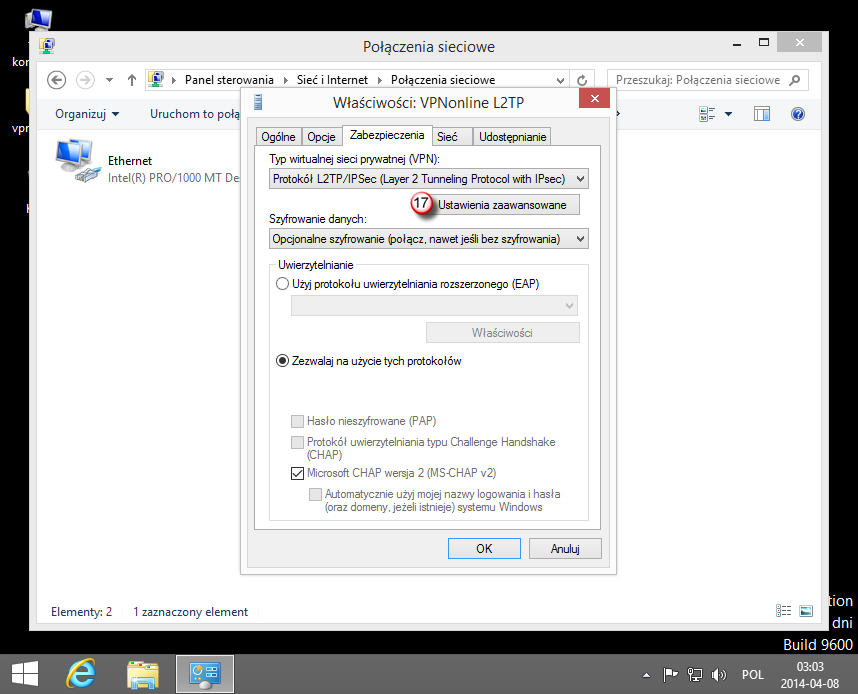Click the address bar location icon
The width and height of the screenshot is (858, 694).
pos(156,80)
